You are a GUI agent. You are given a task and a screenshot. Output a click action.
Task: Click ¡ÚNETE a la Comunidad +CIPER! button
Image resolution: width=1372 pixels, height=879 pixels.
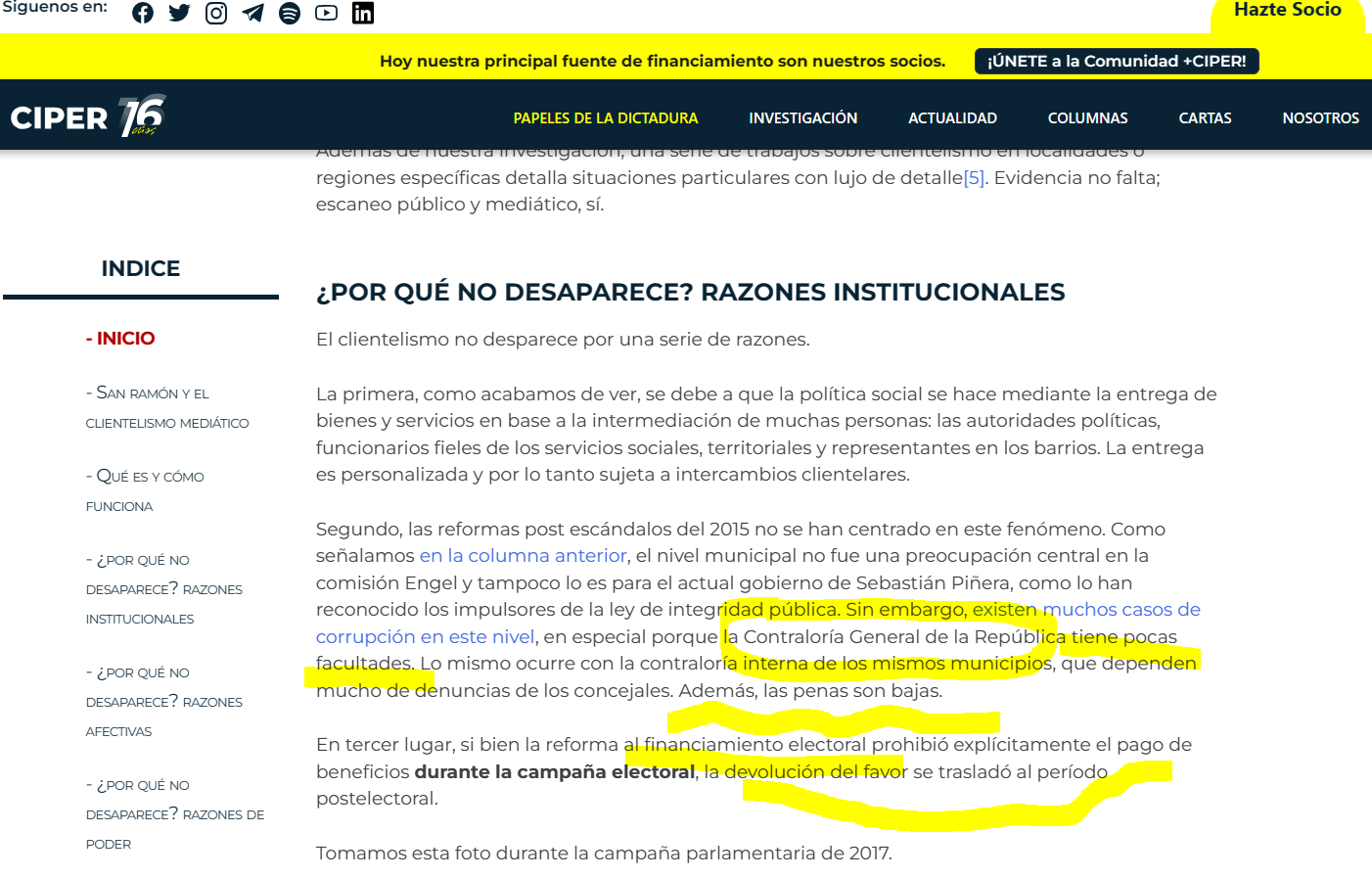pyautogui.click(x=1117, y=61)
